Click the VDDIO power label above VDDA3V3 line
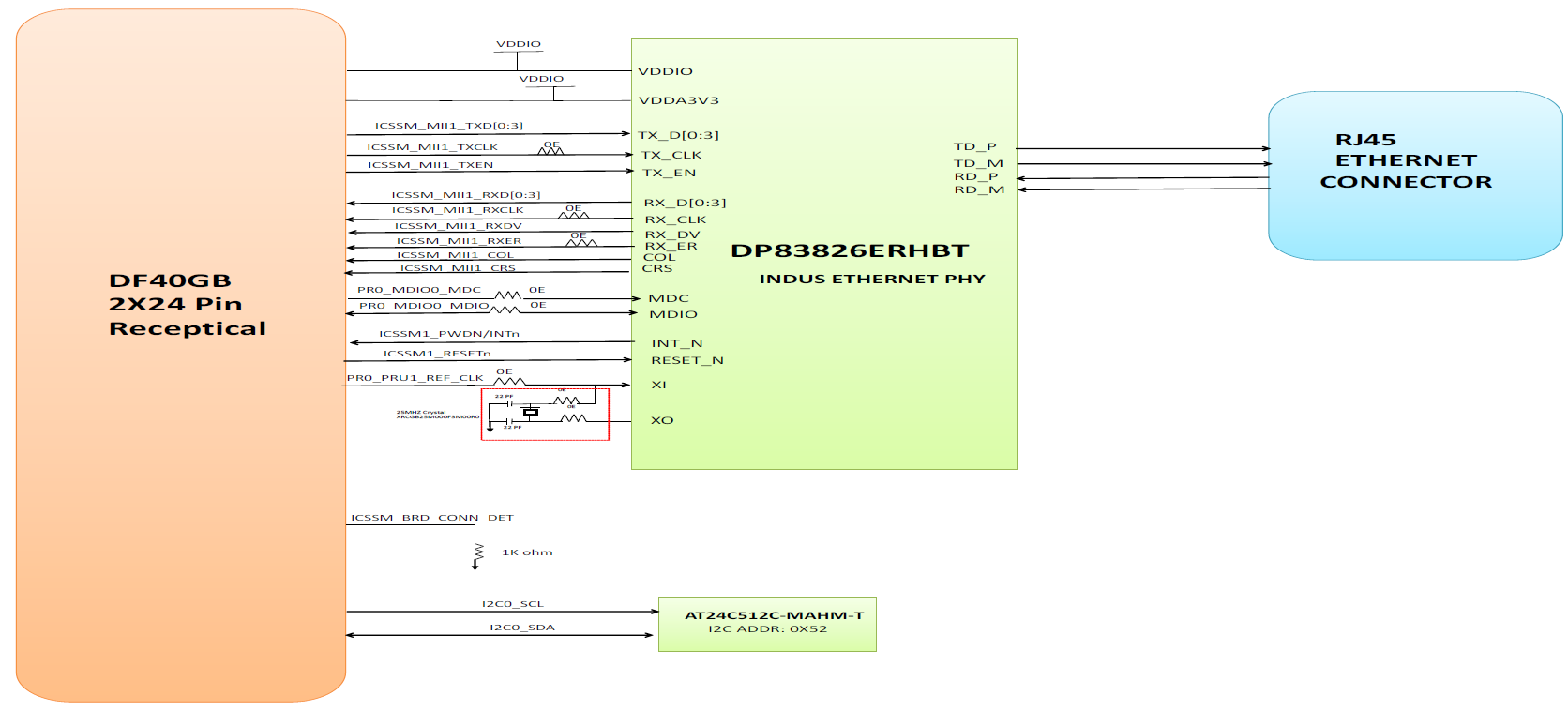The height and width of the screenshot is (711, 1568). click(541, 79)
